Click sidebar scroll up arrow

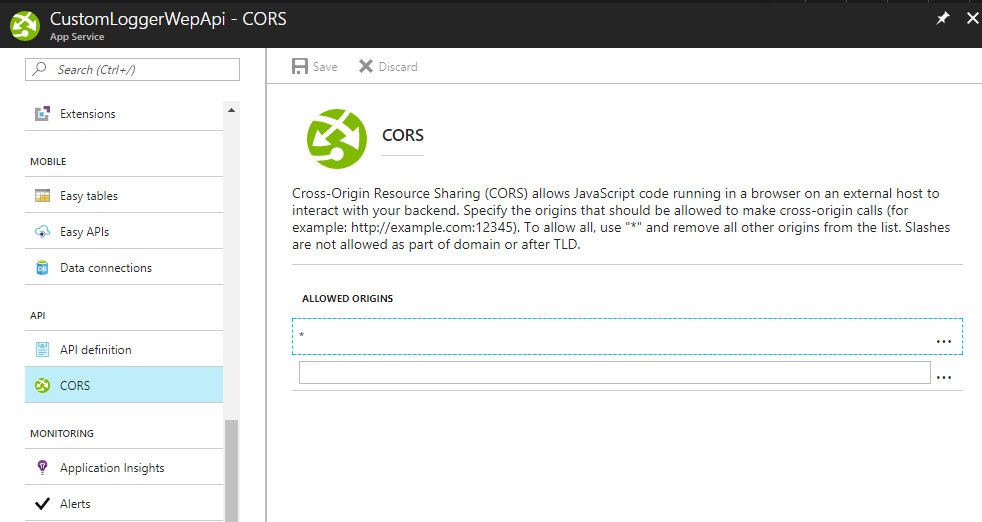232,110
